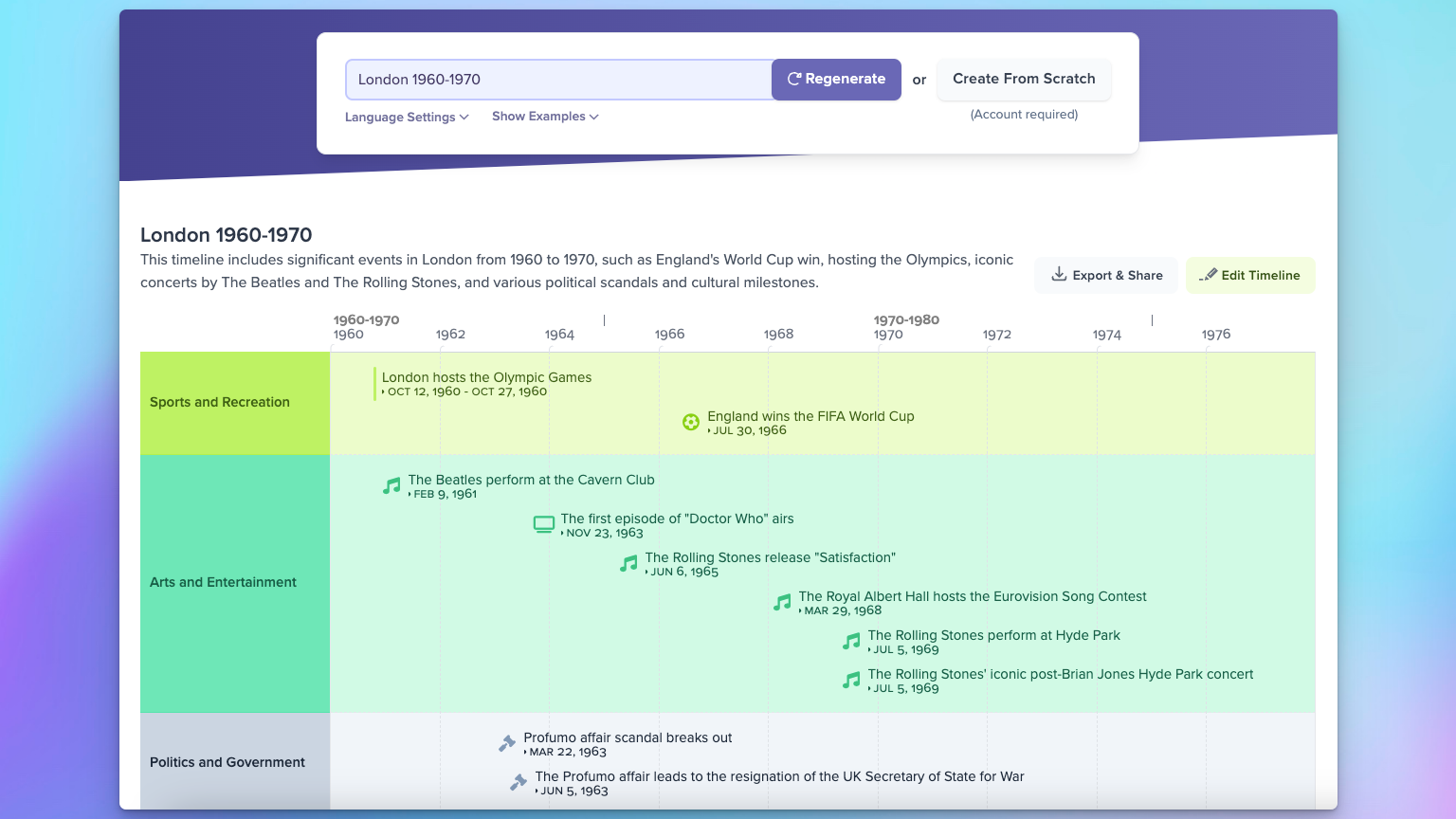The height and width of the screenshot is (819, 1456).
Task: Click the London hosts the Olympic Games event
Action: coord(486,378)
